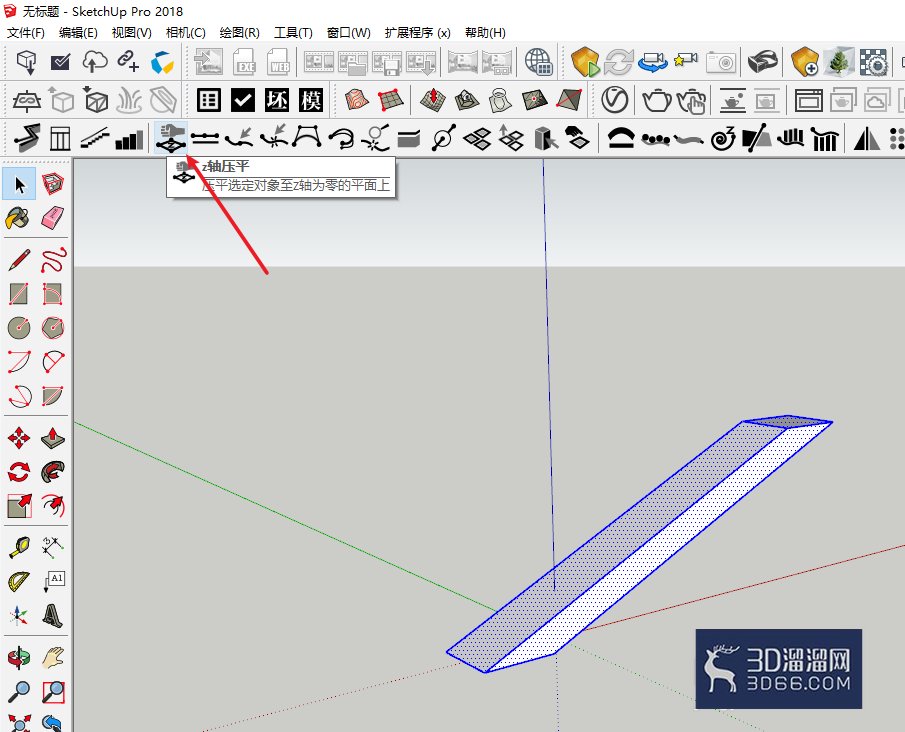Click the grid table toolbar button
Screen dimensions: 905x732
click(x=208, y=100)
